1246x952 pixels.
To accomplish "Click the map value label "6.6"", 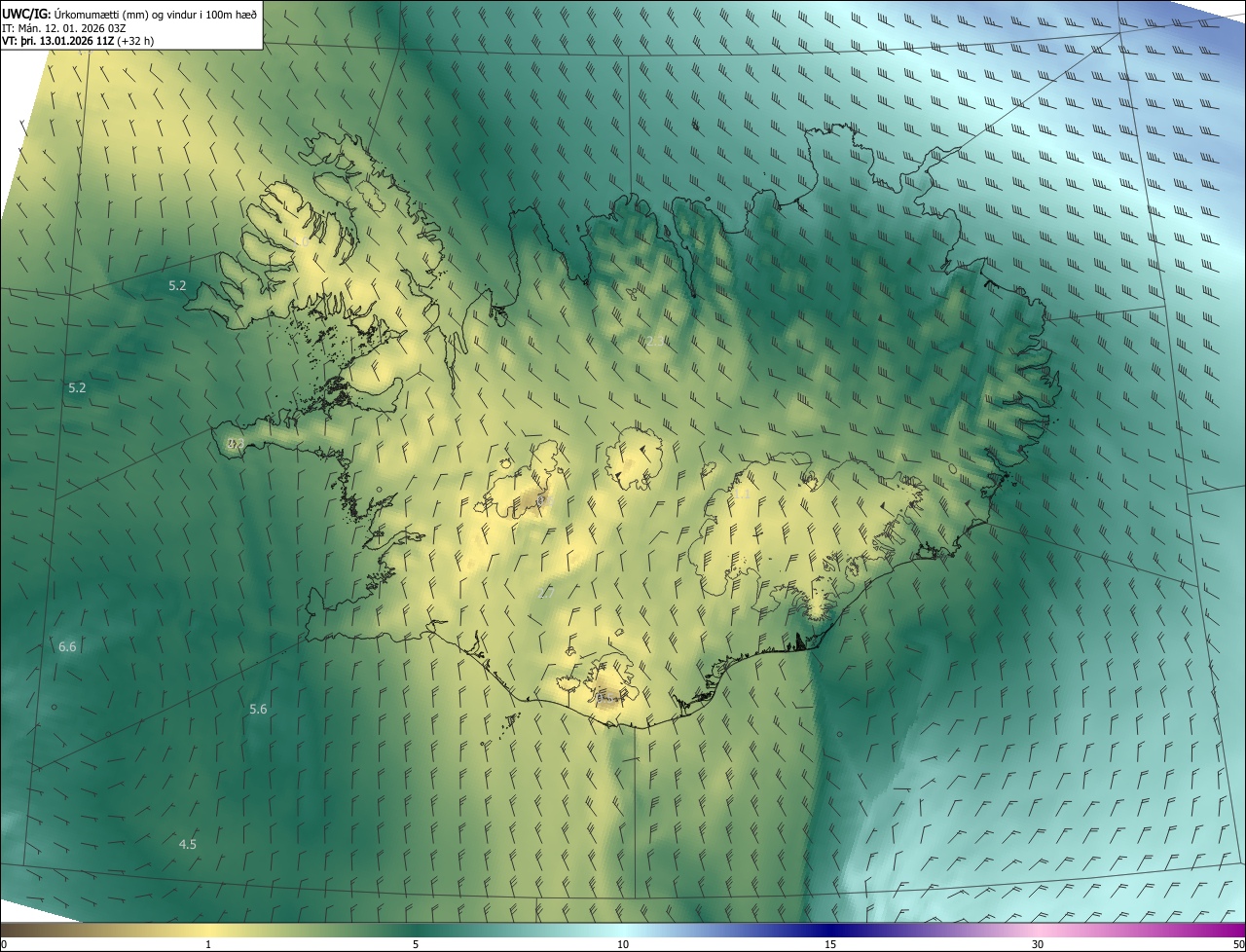I will pyautogui.click(x=67, y=646).
